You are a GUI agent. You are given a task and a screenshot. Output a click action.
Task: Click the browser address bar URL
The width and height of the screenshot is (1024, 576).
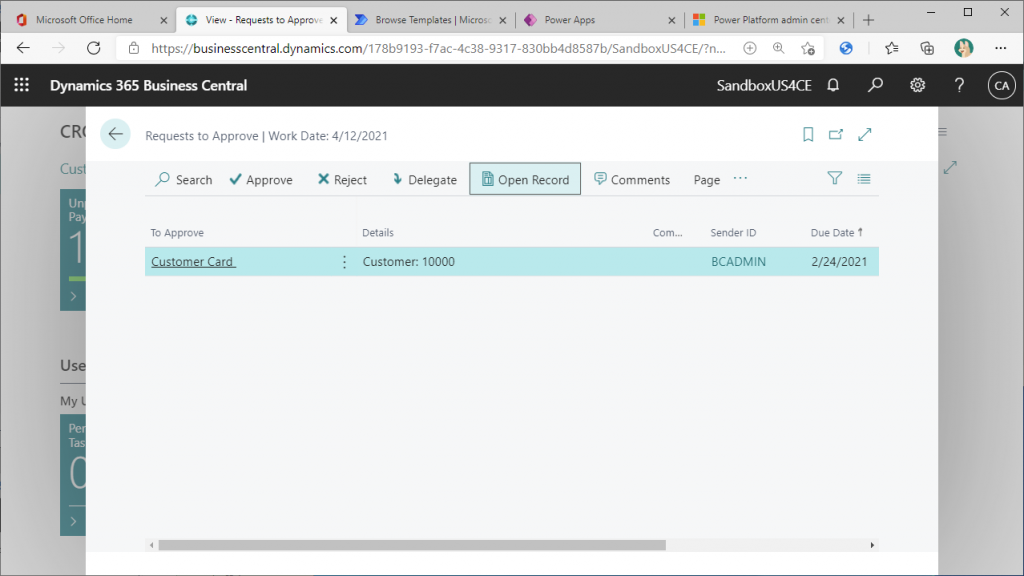pos(438,48)
